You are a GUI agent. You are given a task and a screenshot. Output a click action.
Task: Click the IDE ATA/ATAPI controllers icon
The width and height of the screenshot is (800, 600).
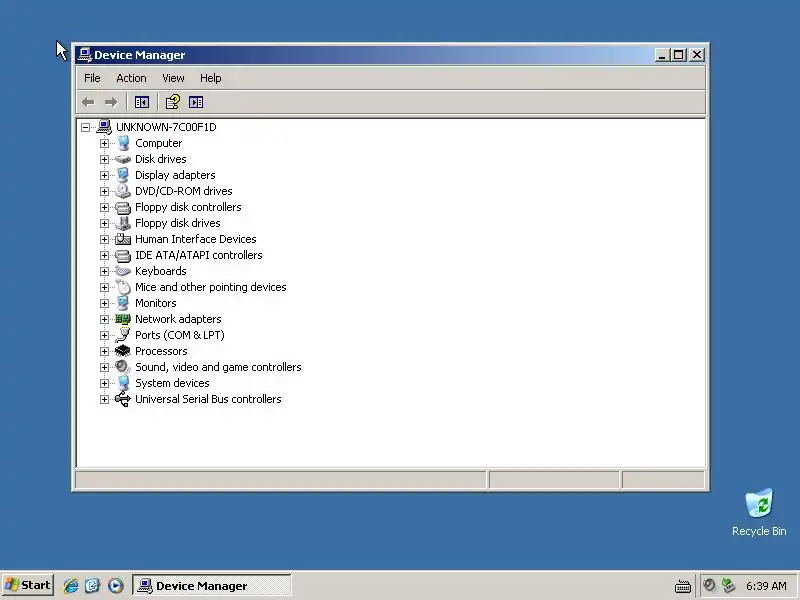tap(123, 256)
